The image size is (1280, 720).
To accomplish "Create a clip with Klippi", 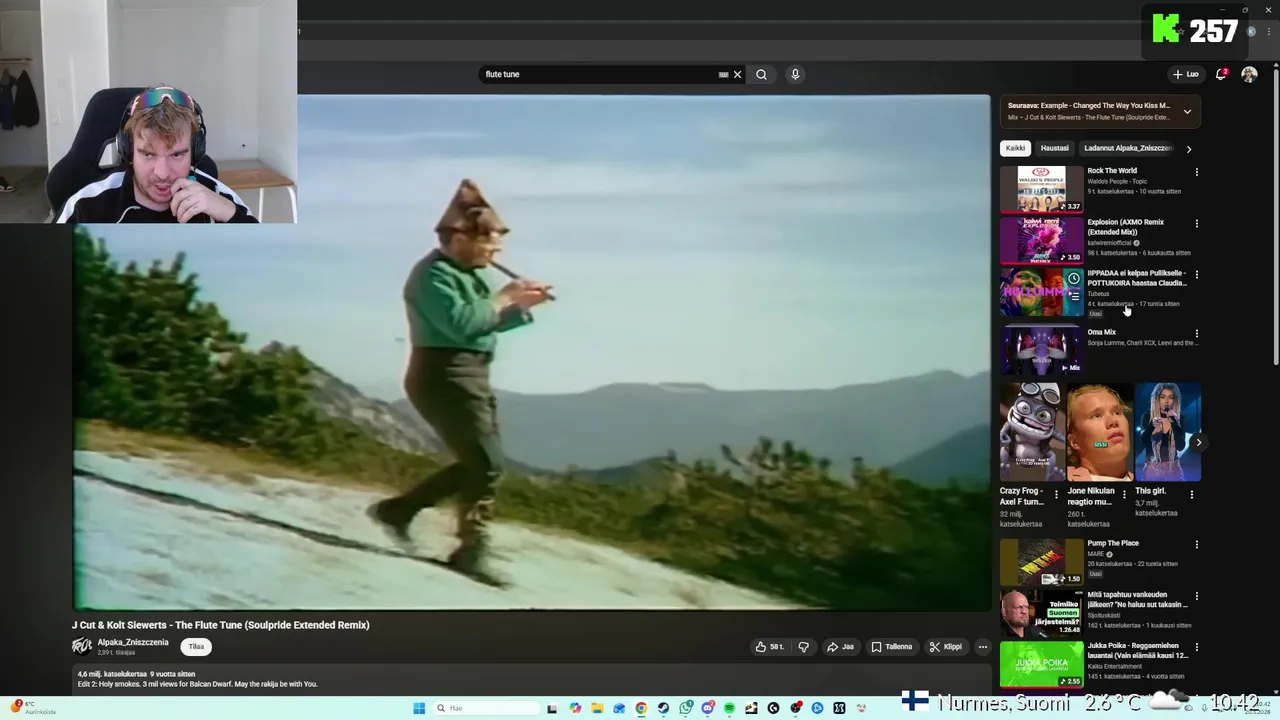I will pyautogui.click(x=945, y=647).
